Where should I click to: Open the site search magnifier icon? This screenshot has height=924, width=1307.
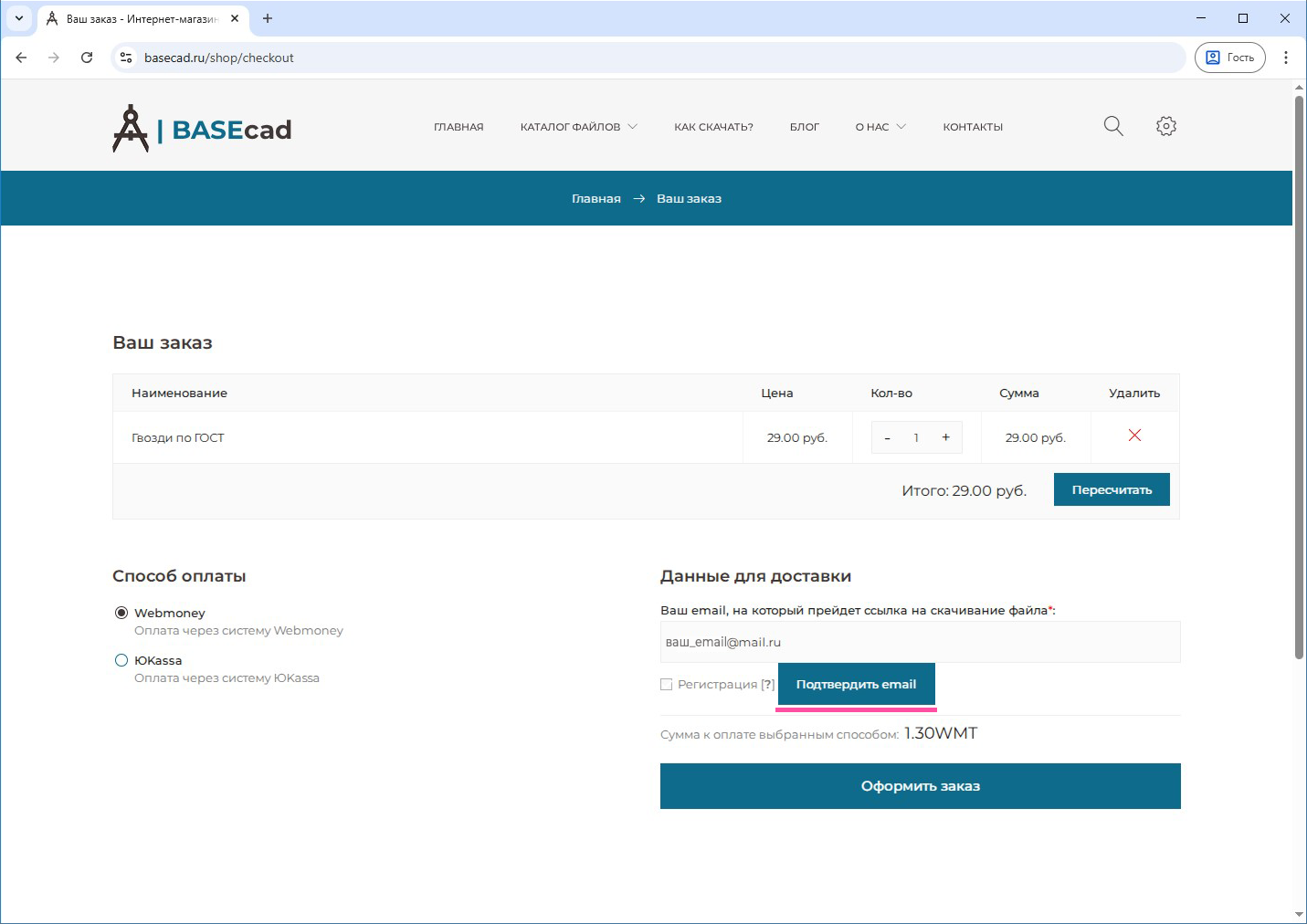click(x=1112, y=126)
